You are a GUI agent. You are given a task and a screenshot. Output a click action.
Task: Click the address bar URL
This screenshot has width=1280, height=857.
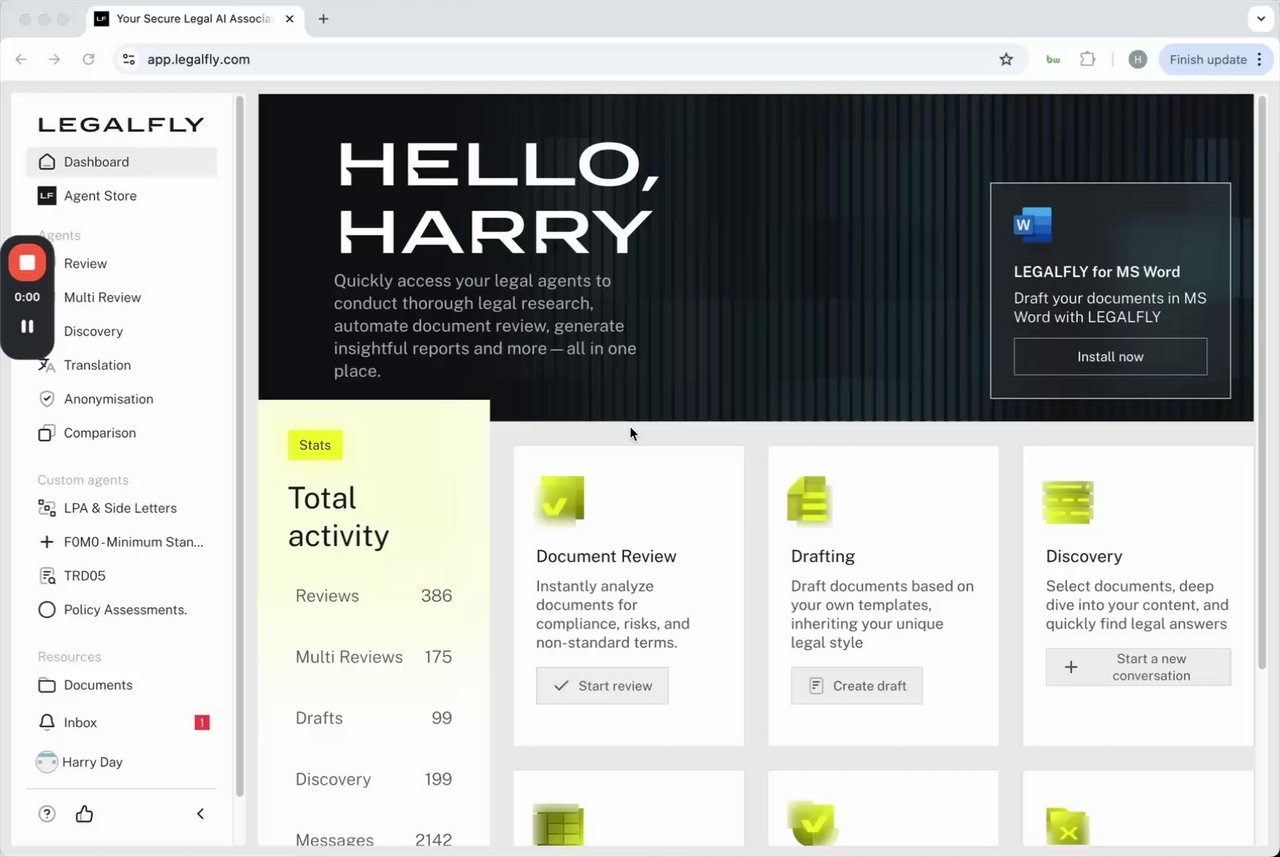pos(199,59)
